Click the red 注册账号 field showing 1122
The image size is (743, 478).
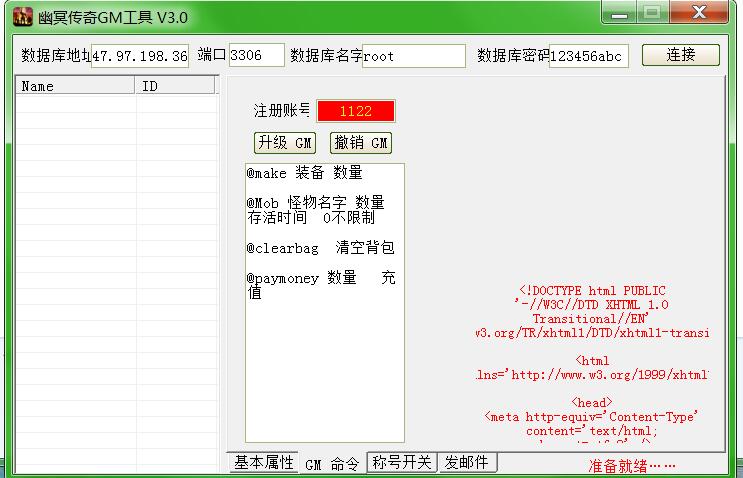[x=356, y=111]
